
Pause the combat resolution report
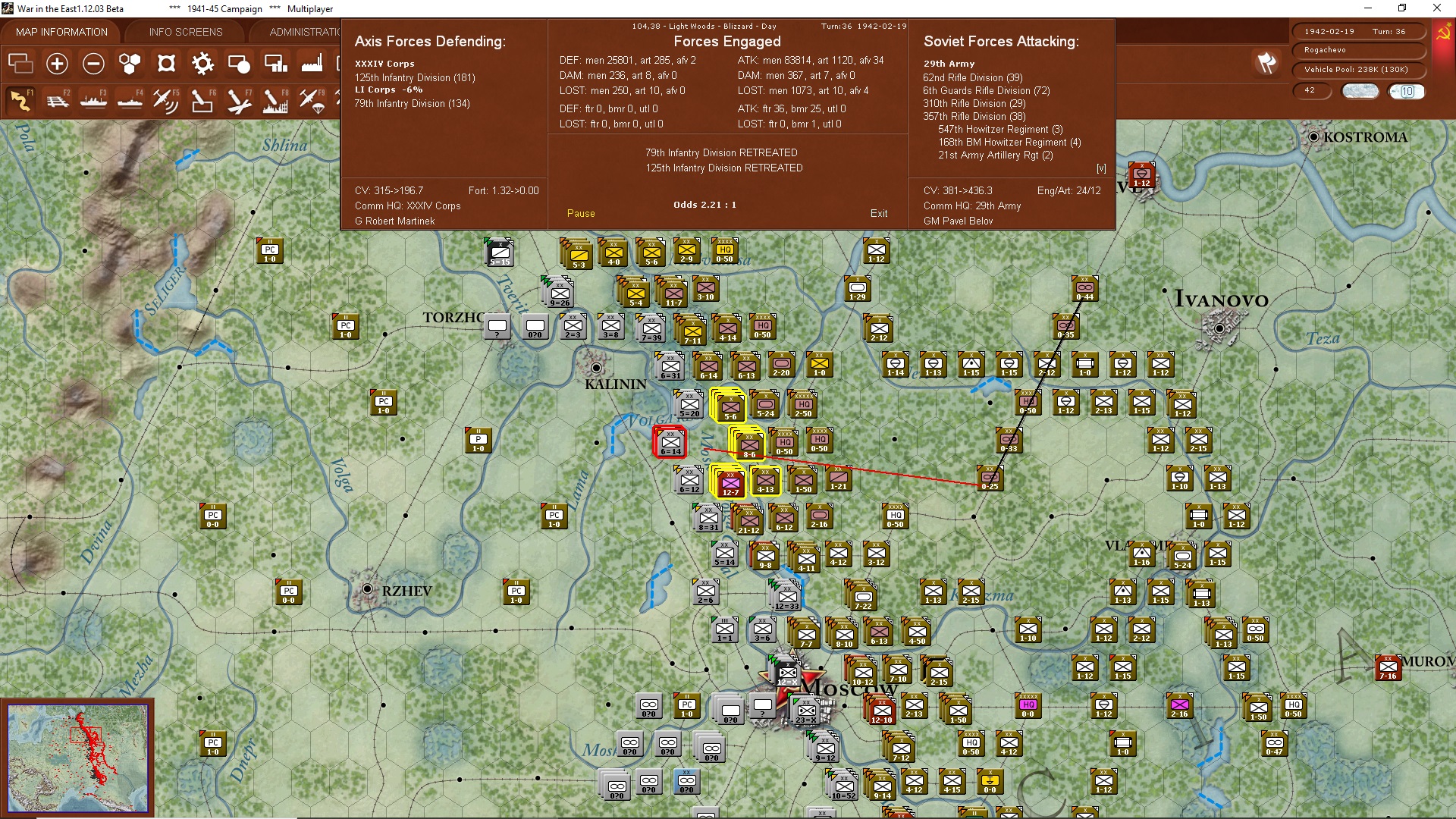581,214
